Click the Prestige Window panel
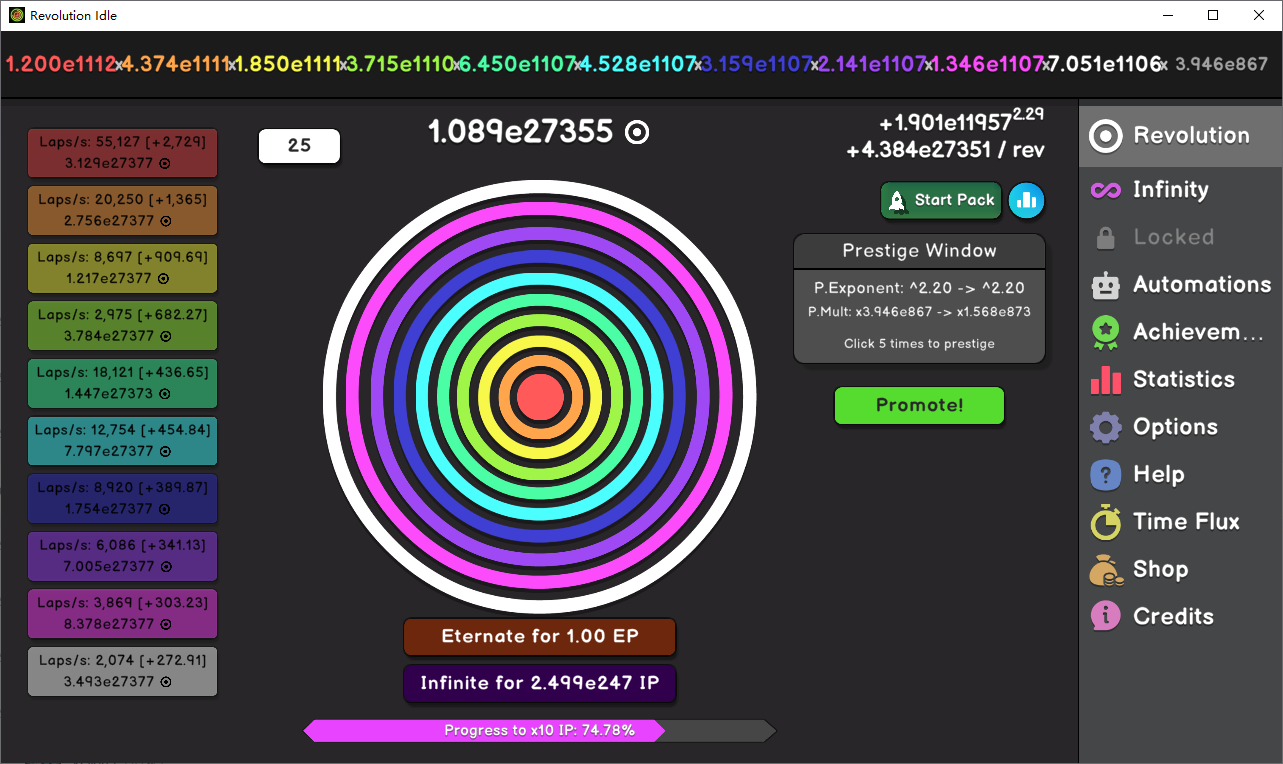Screen dimensions: 1283x764 919,298
